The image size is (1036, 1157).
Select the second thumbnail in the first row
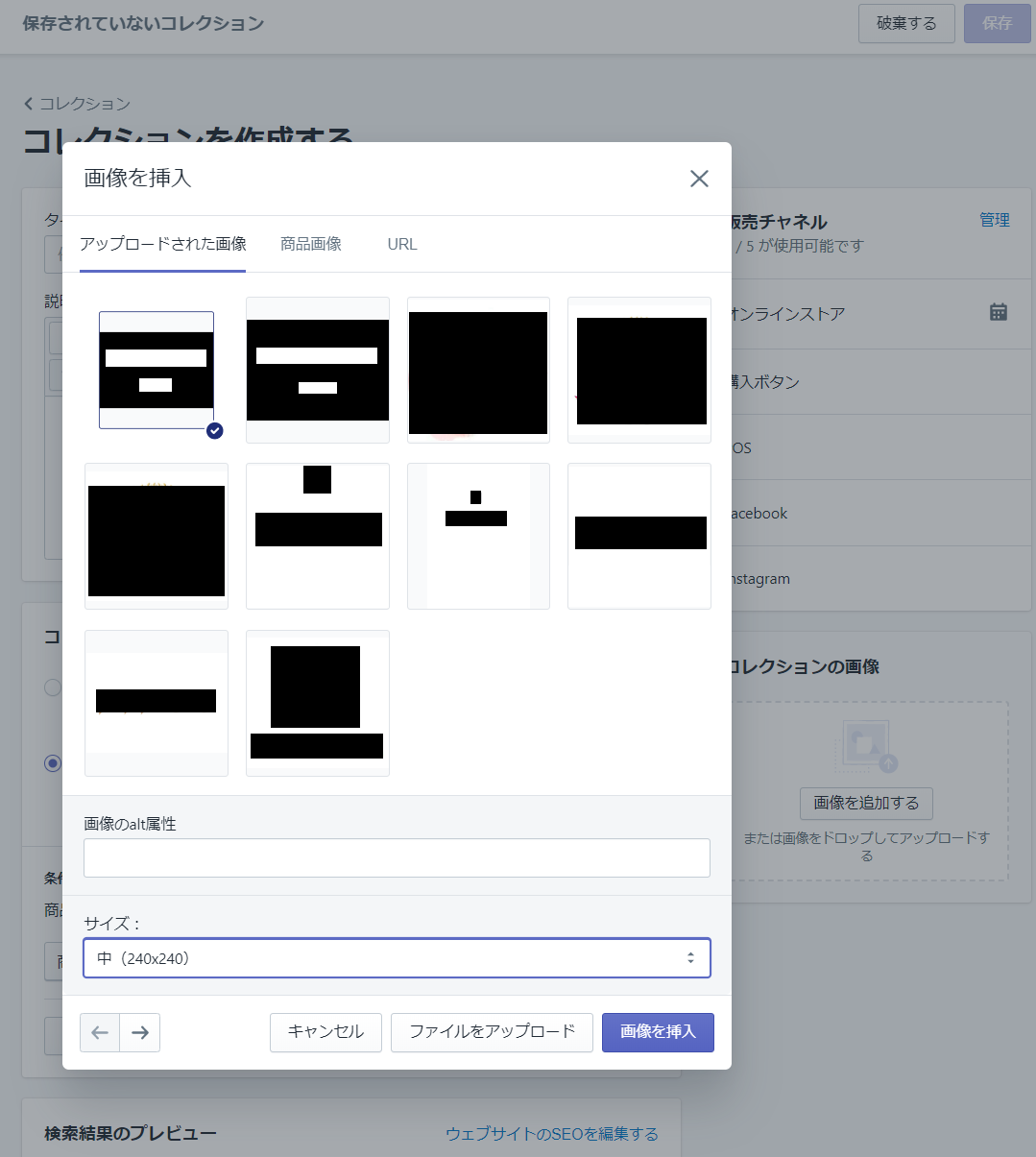[318, 370]
